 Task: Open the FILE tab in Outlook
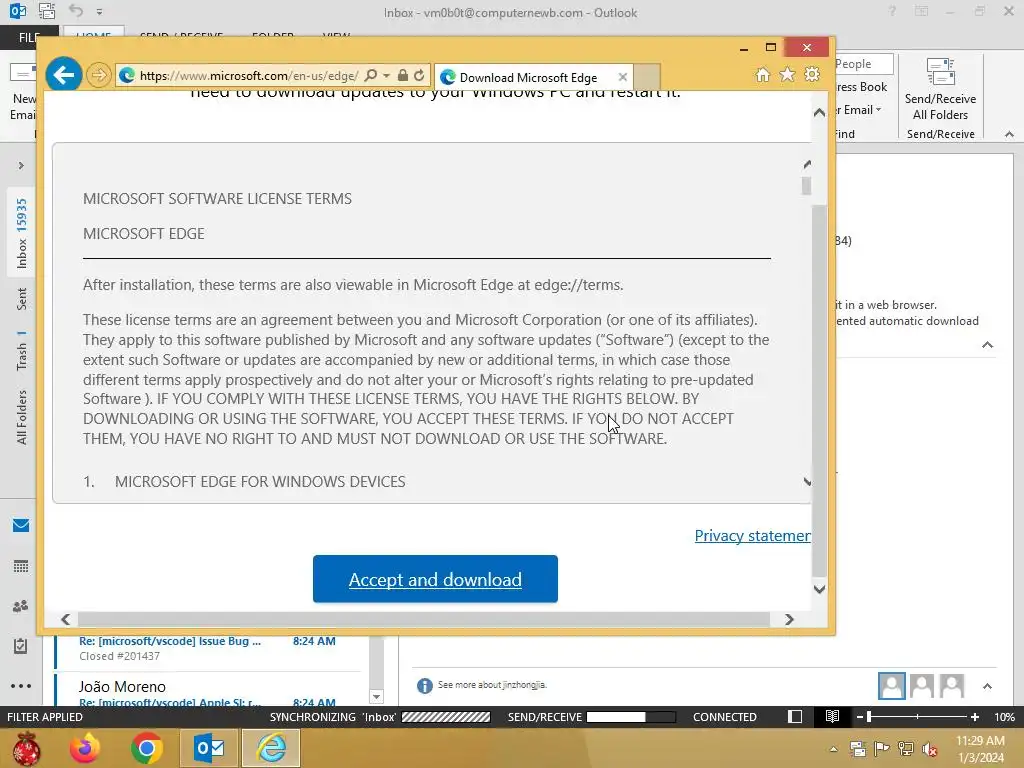pyautogui.click(x=29, y=37)
